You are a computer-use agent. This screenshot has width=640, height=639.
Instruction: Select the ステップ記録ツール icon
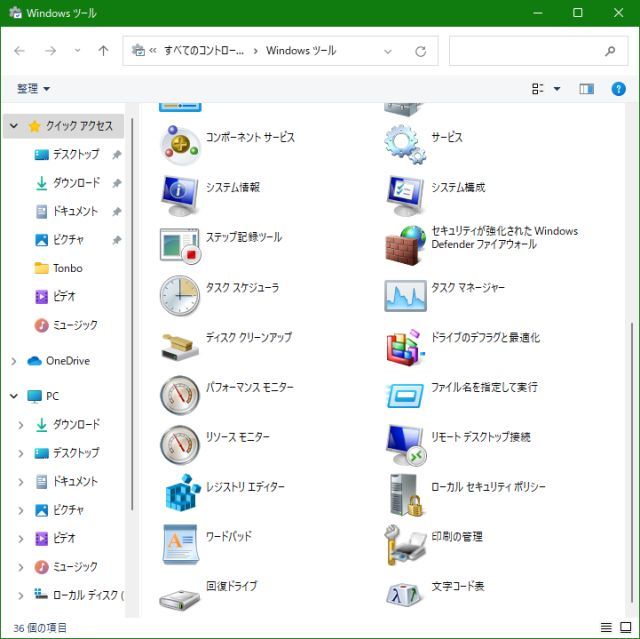(x=180, y=246)
